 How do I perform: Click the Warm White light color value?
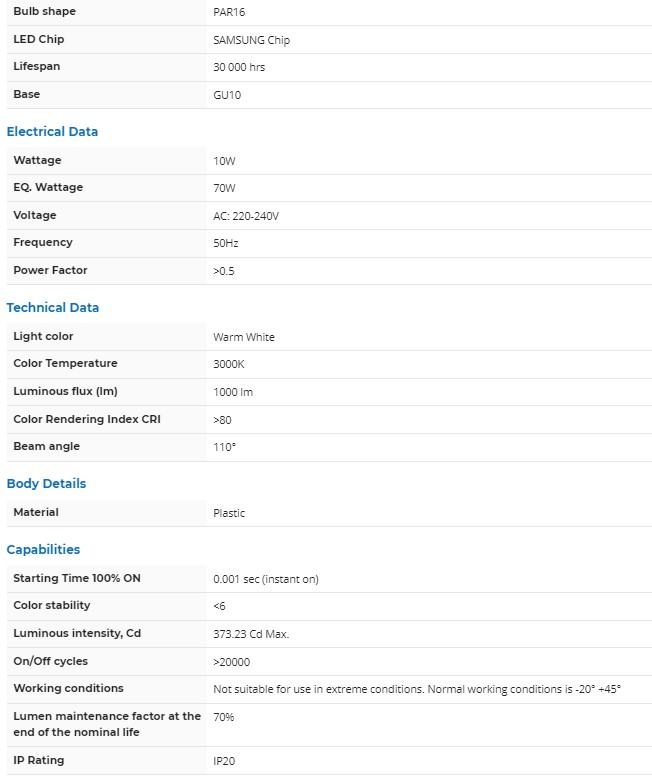[244, 337]
